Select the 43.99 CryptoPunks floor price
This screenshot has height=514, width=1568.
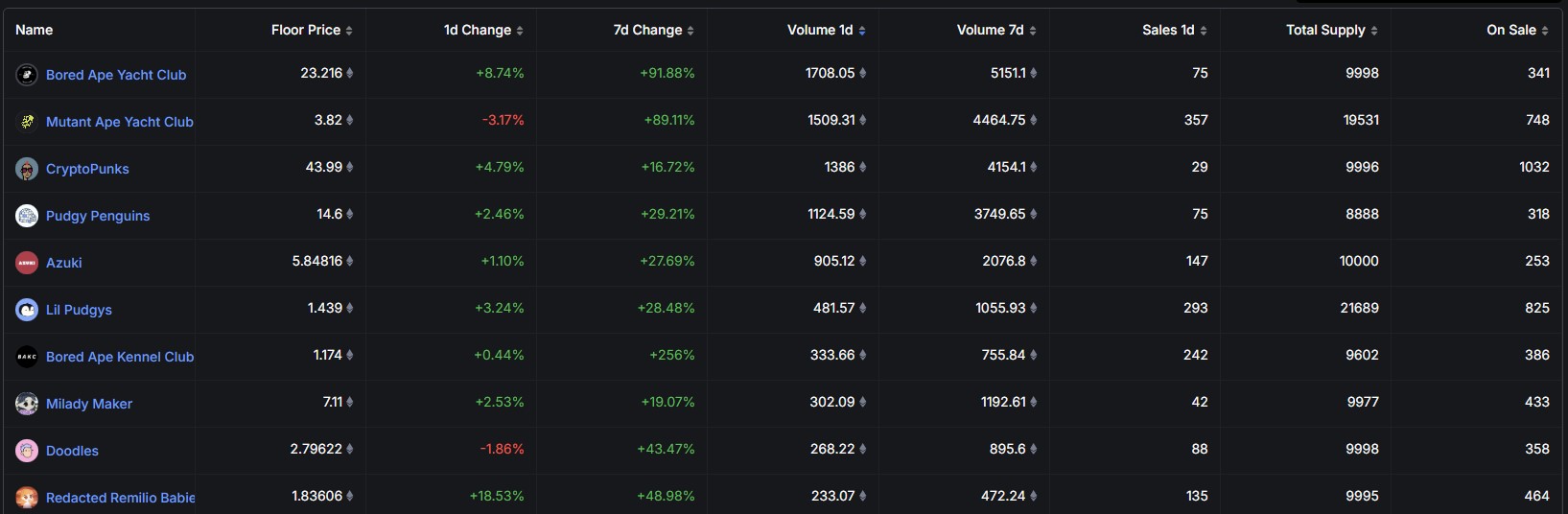point(324,167)
